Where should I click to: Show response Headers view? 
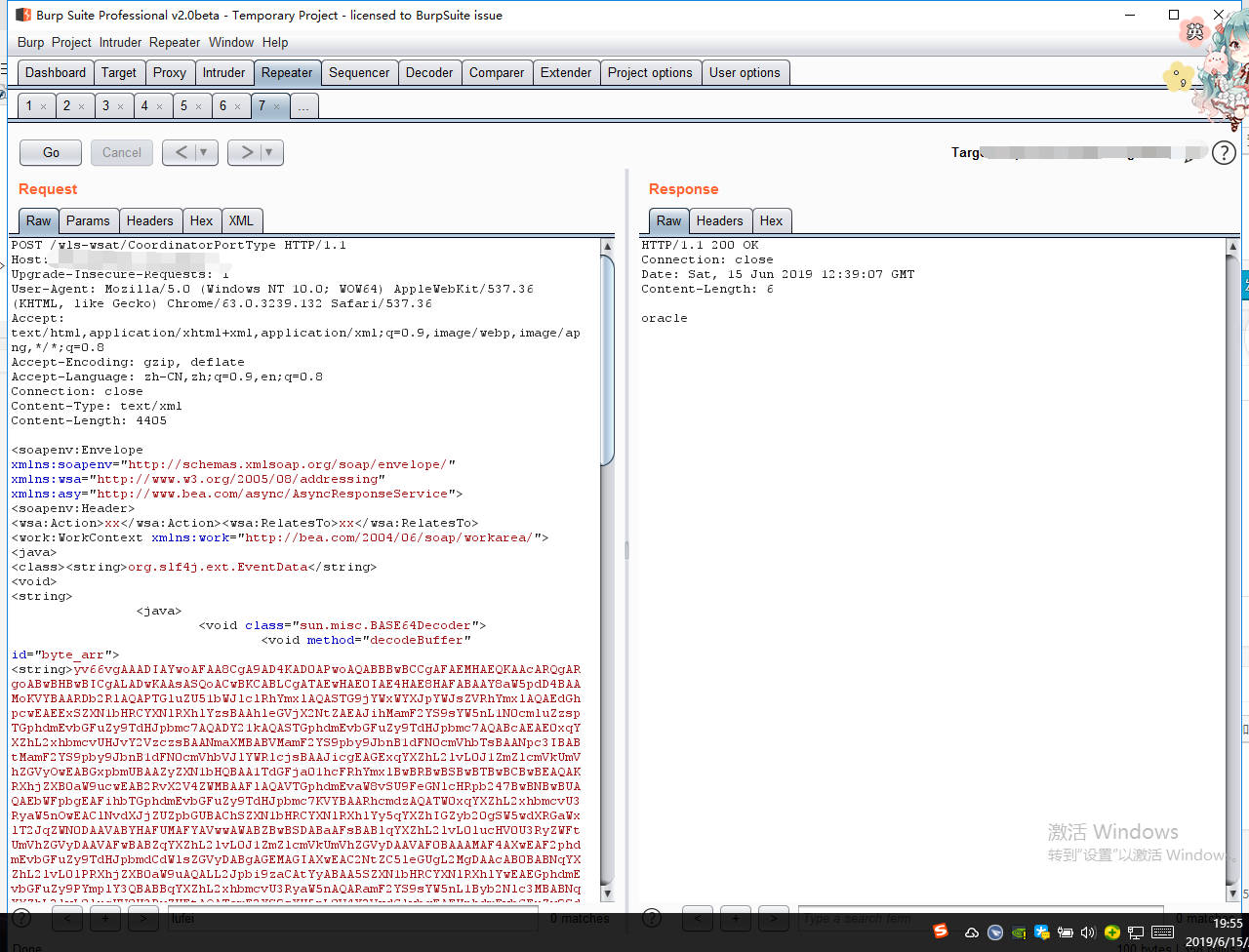[x=719, y=220]
